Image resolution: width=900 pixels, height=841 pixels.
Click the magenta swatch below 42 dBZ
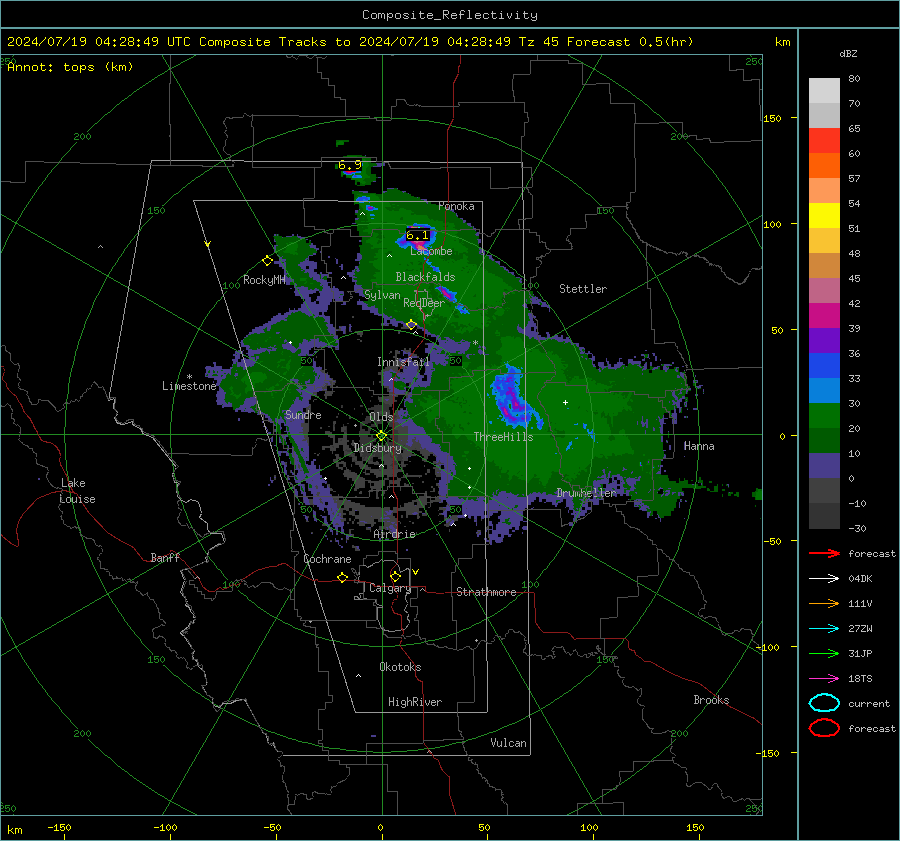click(824, 316)
